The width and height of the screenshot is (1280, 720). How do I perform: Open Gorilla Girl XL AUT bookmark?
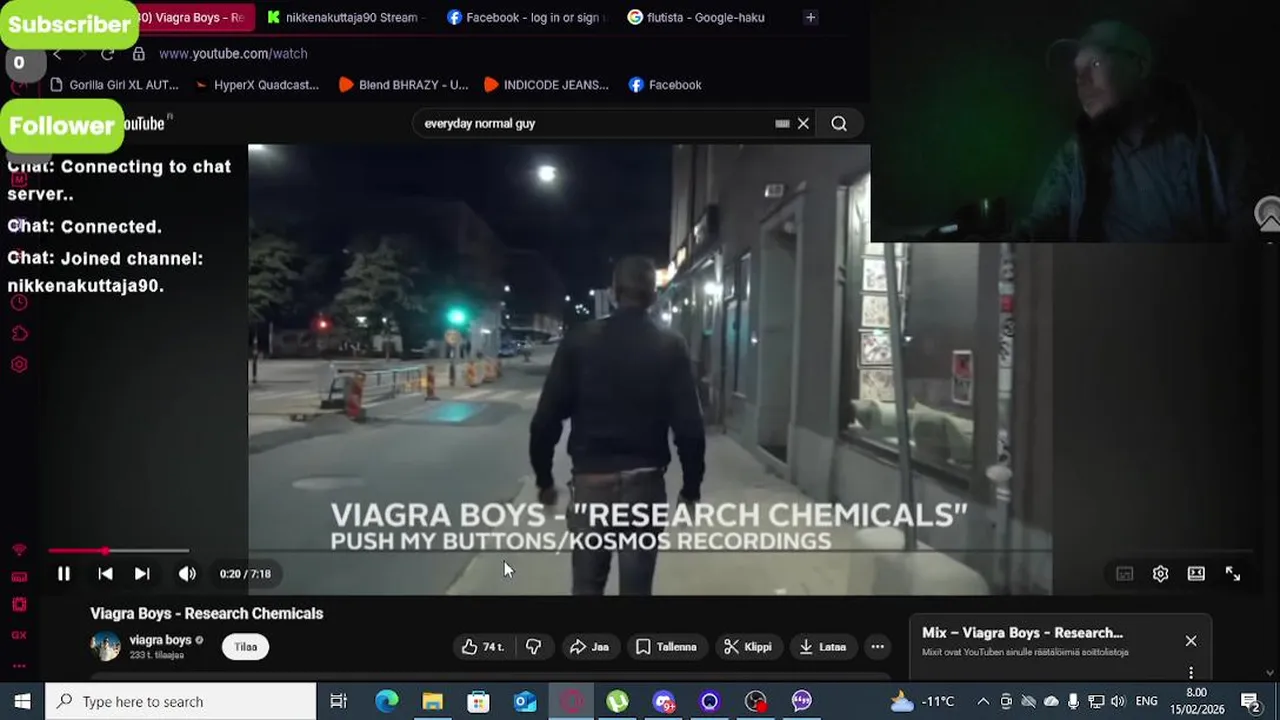point(114,85)
